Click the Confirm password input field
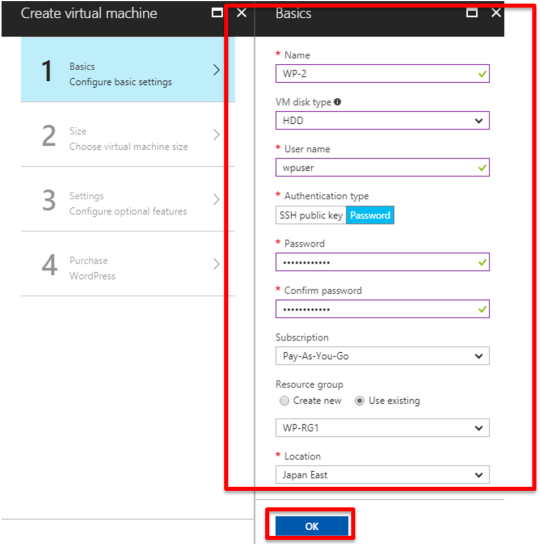Image resolution: width=540 pixels, height=544 pixels. click(382, 309)
